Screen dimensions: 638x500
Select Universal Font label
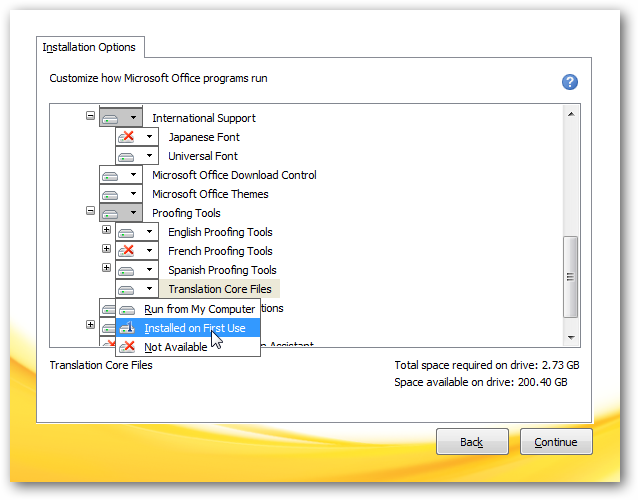tap(203, 156)
